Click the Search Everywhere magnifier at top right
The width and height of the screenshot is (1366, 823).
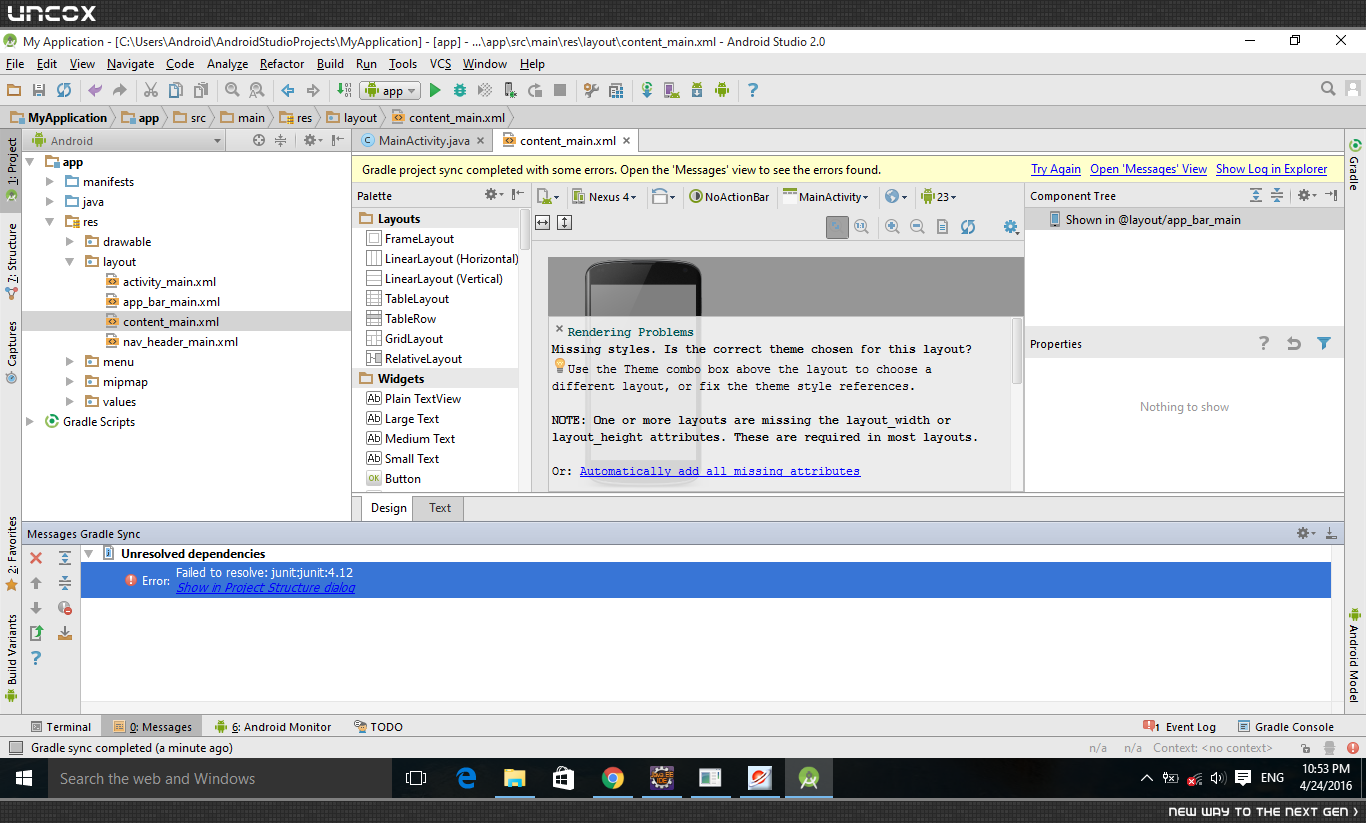pos(1328,89)
